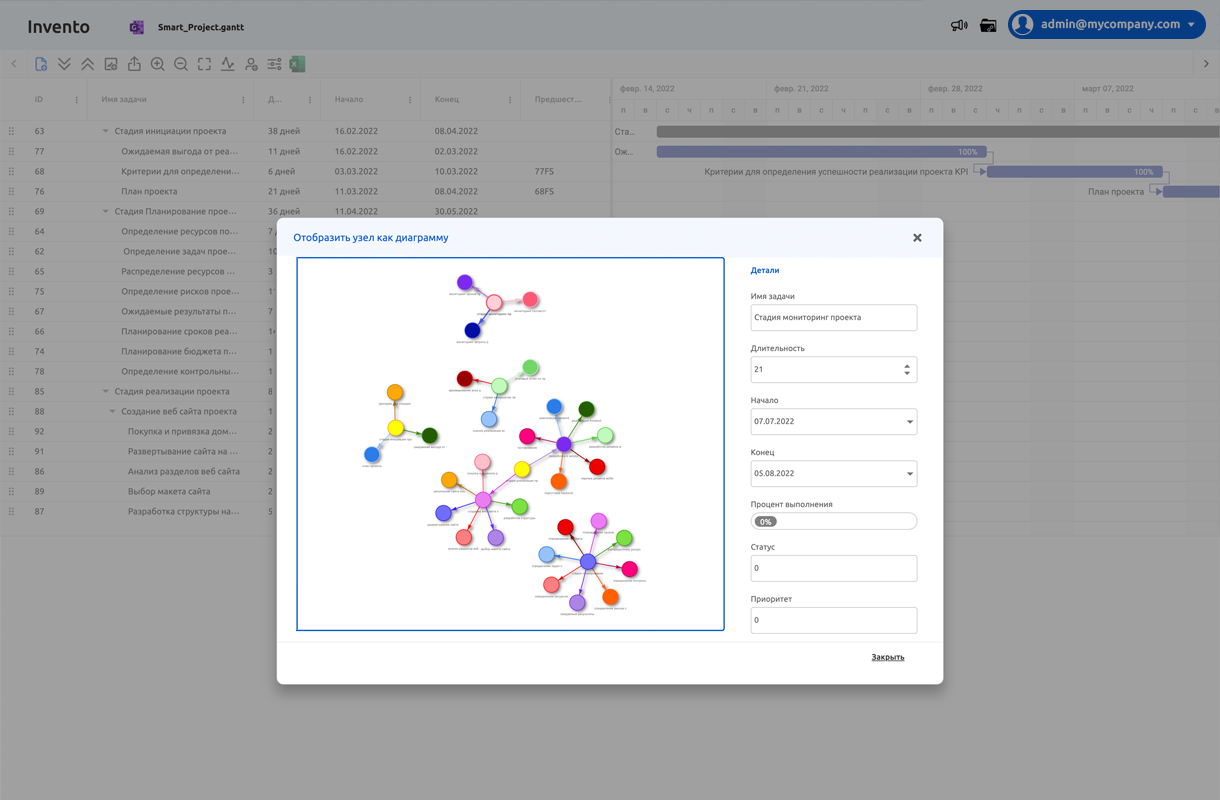Collapse the Стадия инициации проекта tree row
The width and height of the screenshot is (1220, 800).
(106, 131)
